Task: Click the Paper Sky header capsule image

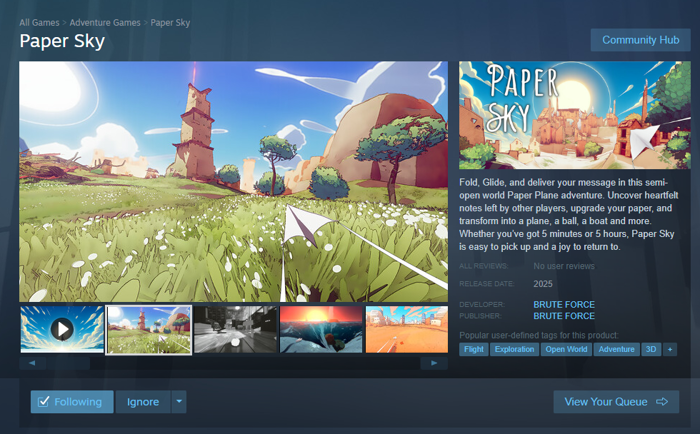Action: [575, 115]
